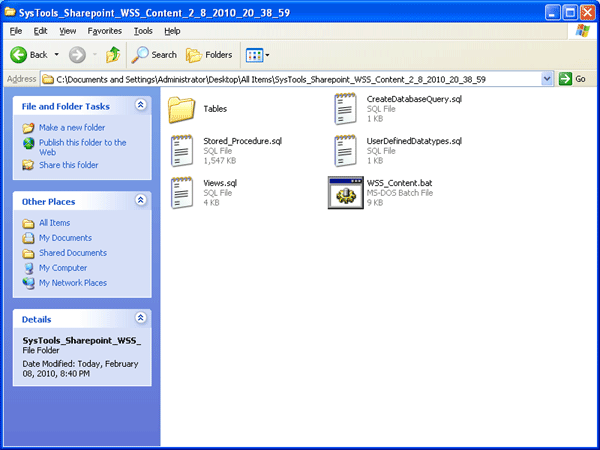
Task: Click the Stored_Procedure.sql file name
Action: coord(243,141)
